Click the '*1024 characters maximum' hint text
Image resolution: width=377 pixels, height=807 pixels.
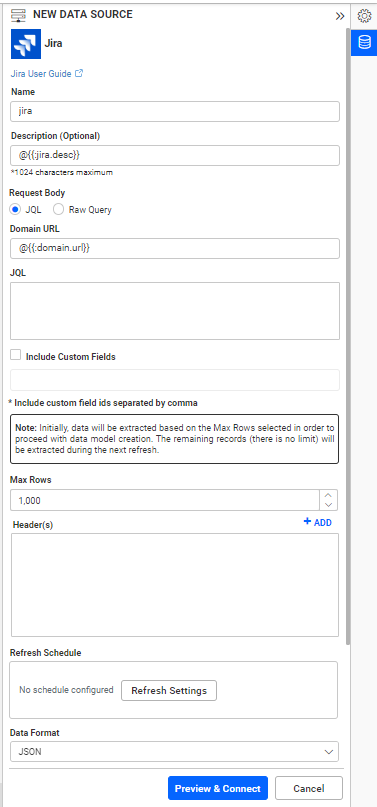point(62,172)
